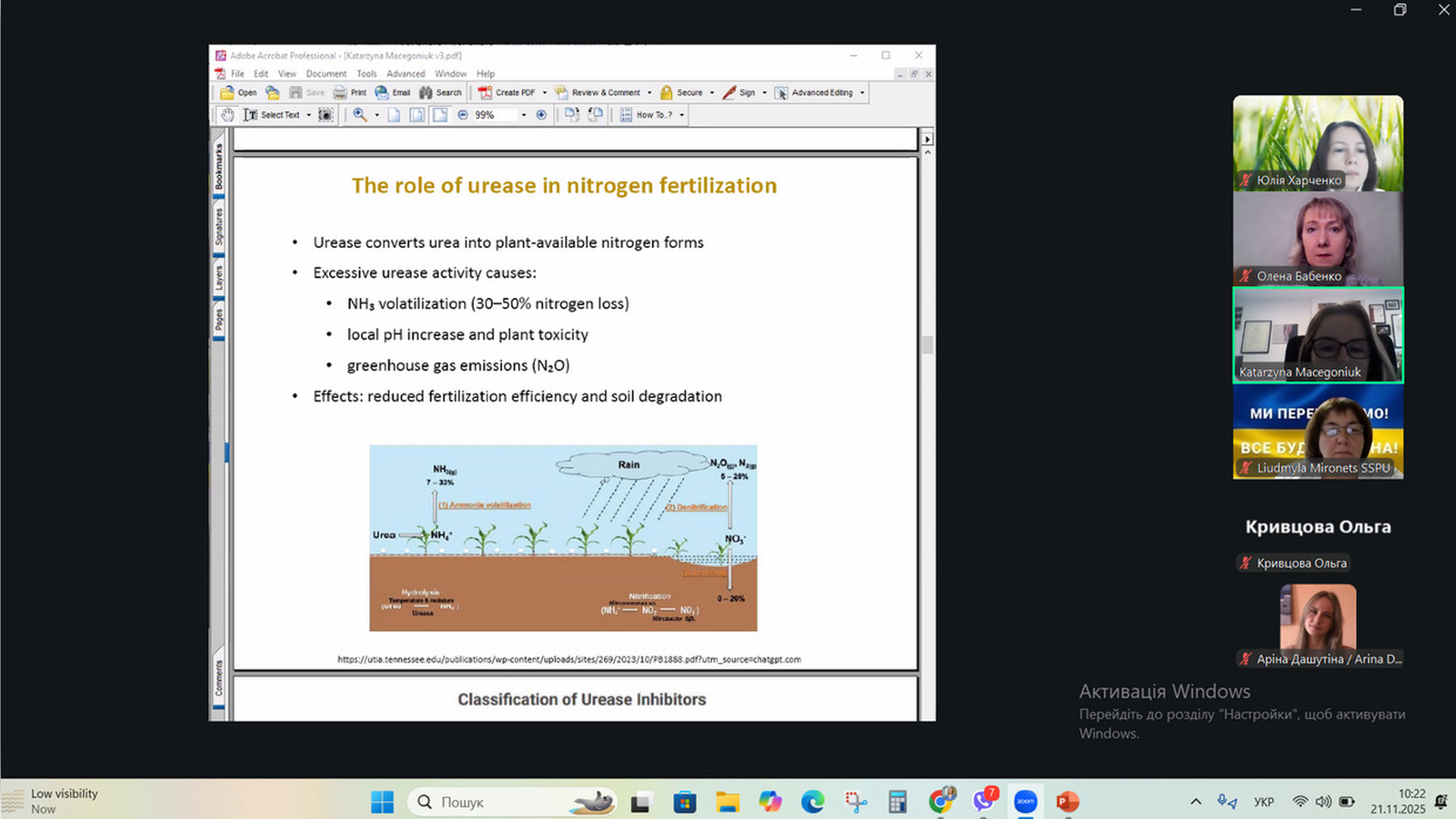This screenshot has height=819, width=1456.
Task: Rotate view with the clockwise rotate icon
Action: click(572, 115)
